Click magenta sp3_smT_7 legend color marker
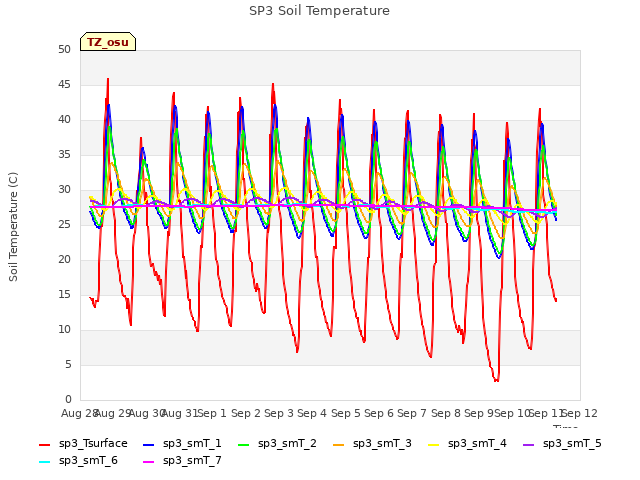 [149, 462]
